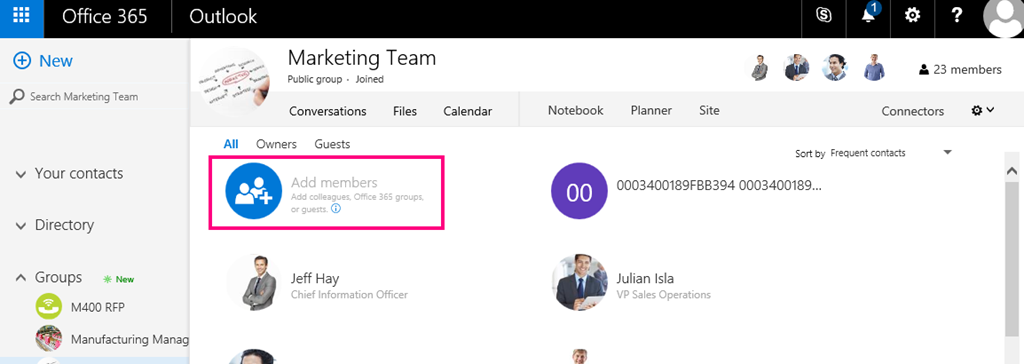Open contact 0003400189FBB394
The image size is (1024, 364).
tap(719, 185)
